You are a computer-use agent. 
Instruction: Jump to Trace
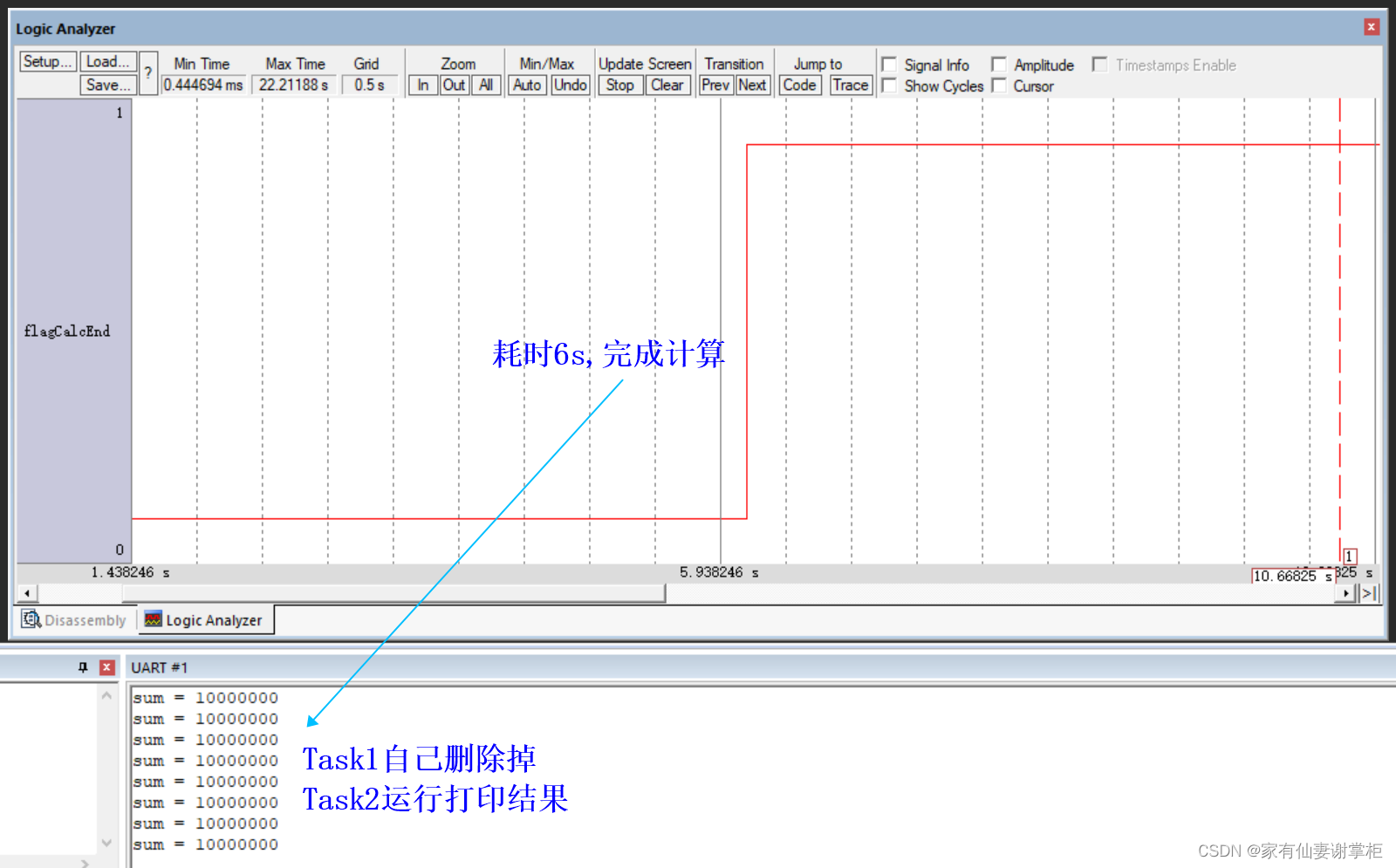click(x=851, y=85)
